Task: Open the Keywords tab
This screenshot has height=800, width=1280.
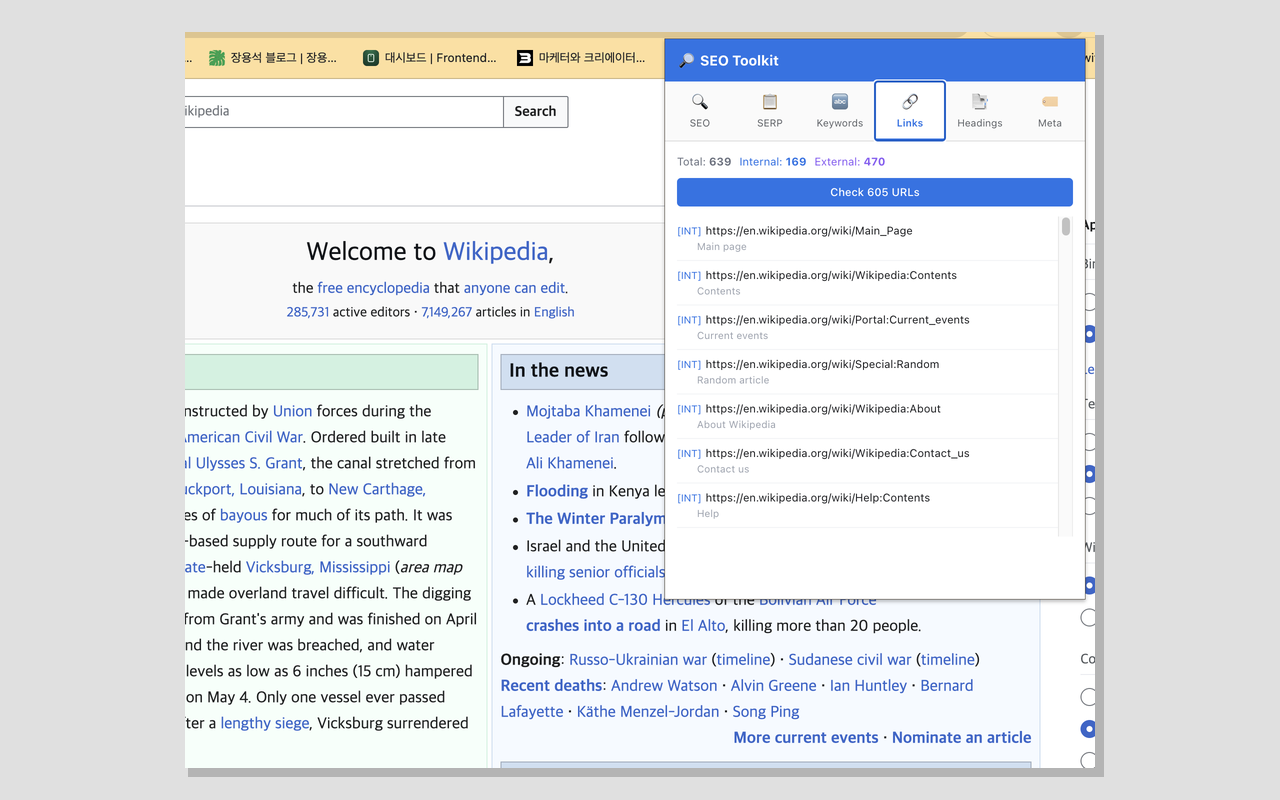Action: pyautogui.click(x=840, y=111)
